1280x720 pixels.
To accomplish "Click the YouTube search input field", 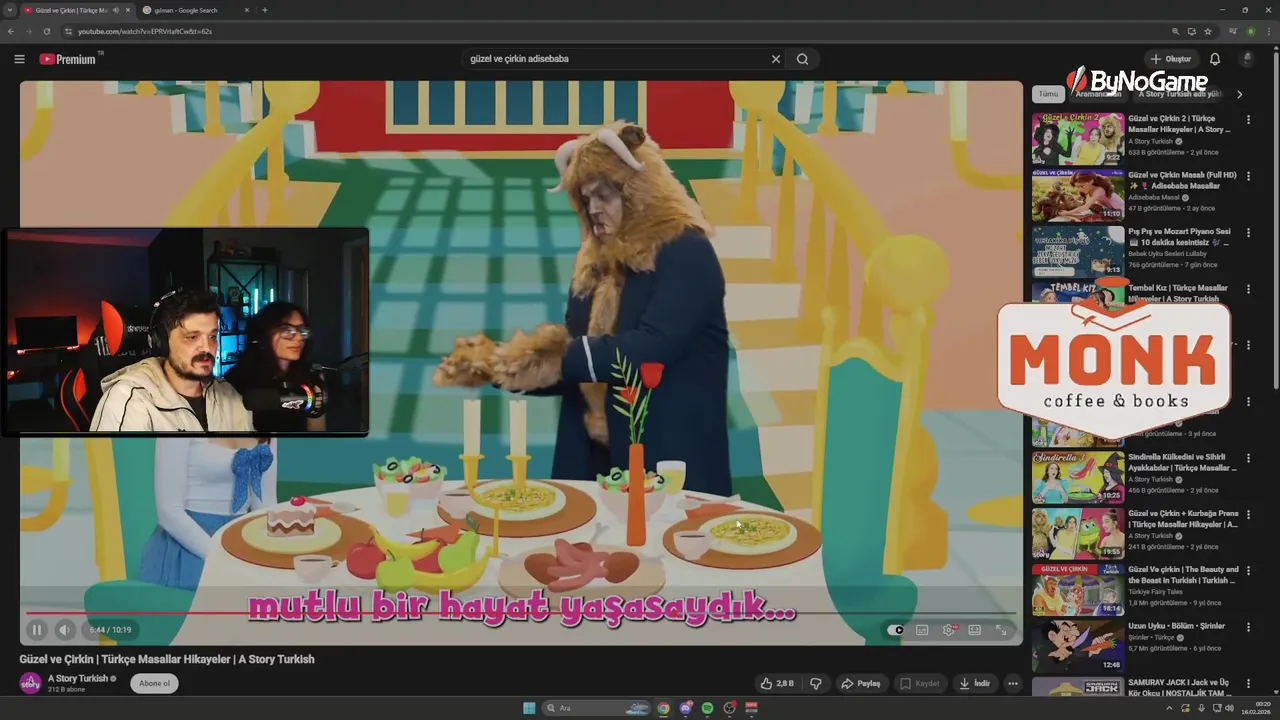I will pos(615,59).
